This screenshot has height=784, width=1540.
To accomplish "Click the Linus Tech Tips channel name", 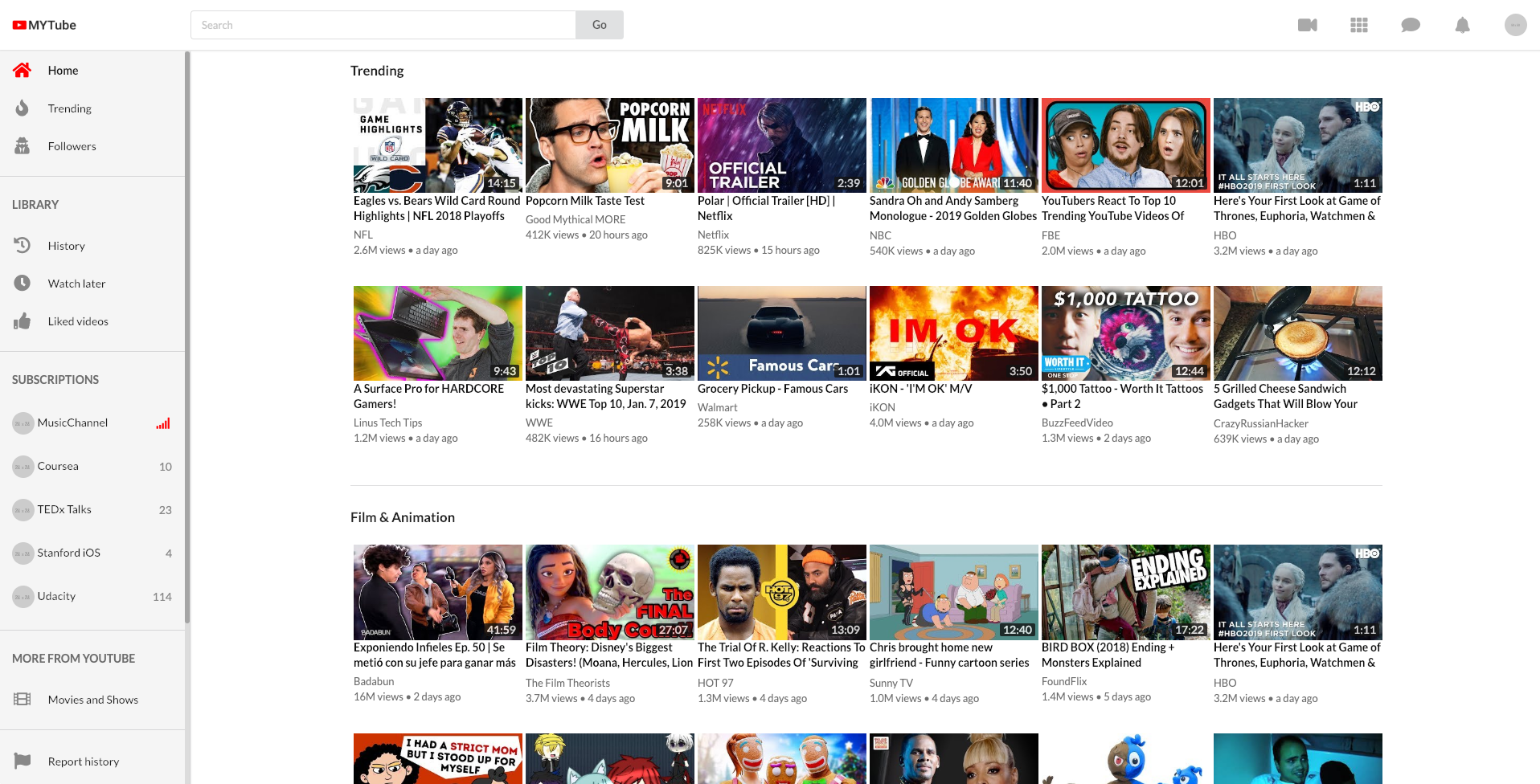I will point(387,423).
